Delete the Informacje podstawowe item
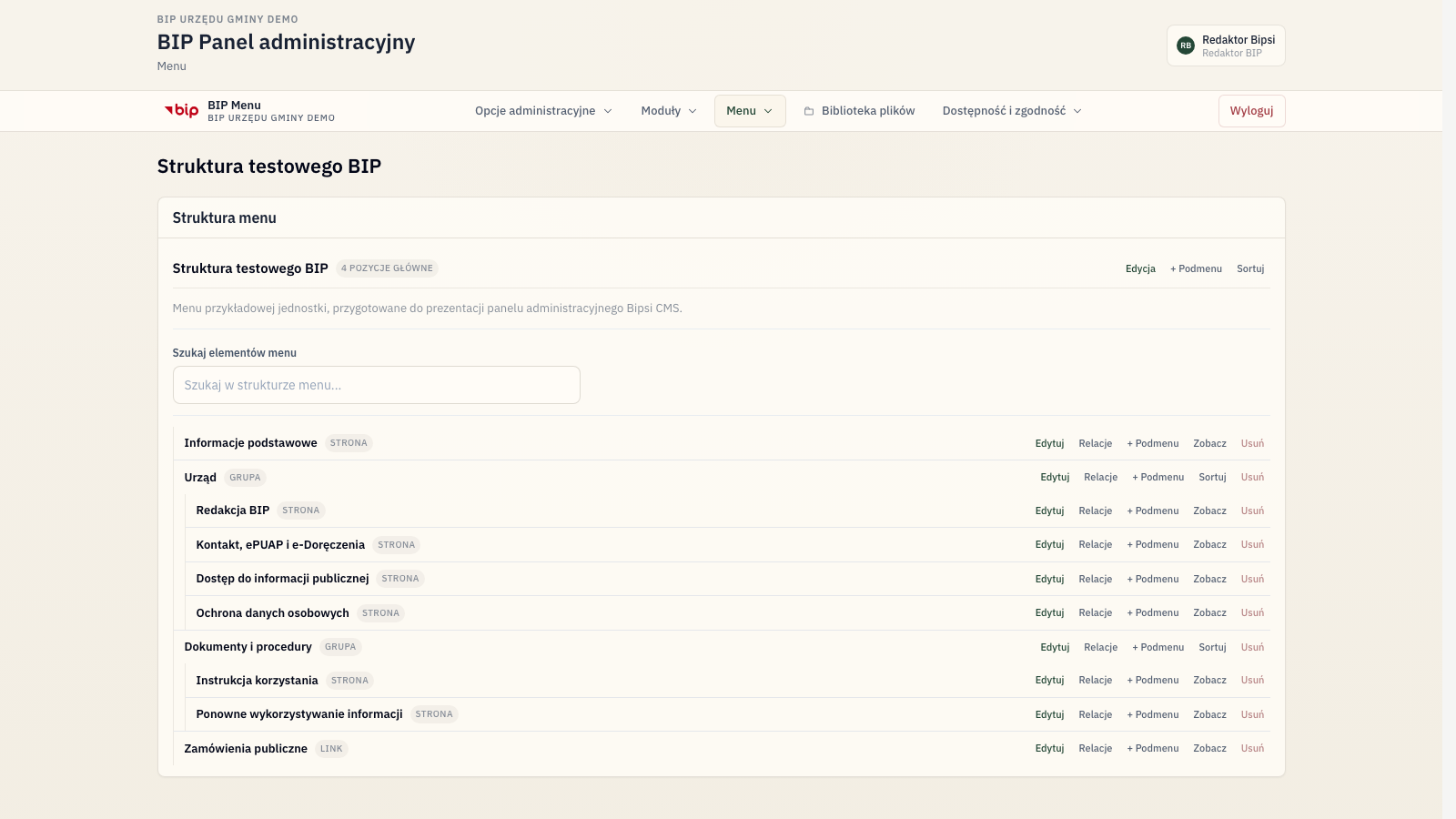Image resolution: width=1456 pixels, height=819 pixels. (x=1253, y=443)
